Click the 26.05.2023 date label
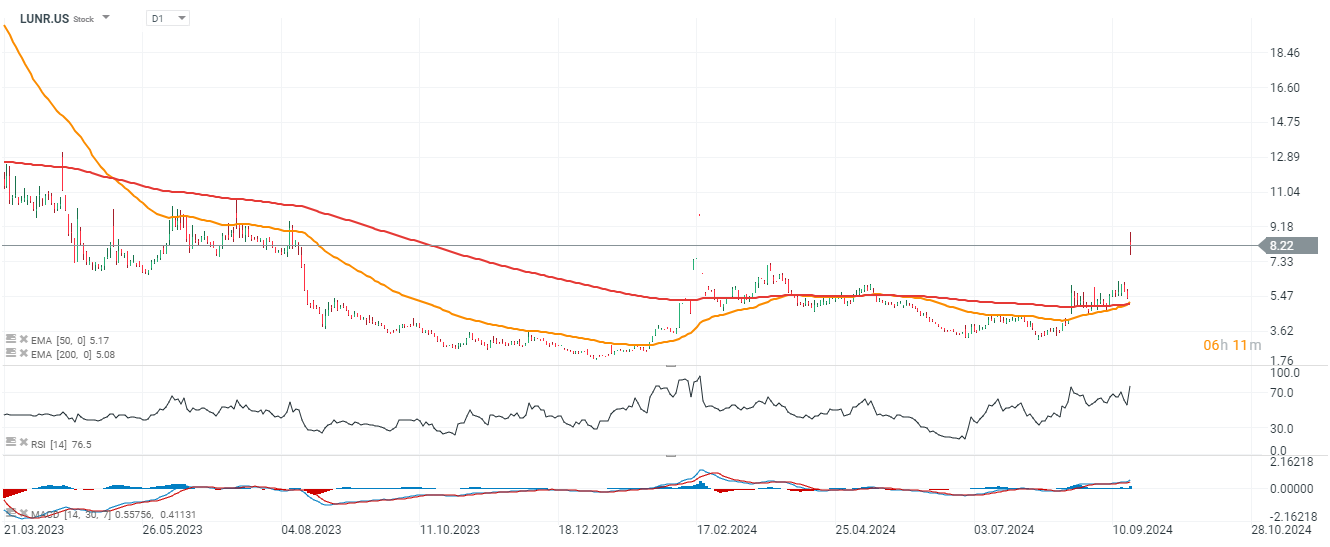Viewport: 1330px width, 547px height. 172,529
